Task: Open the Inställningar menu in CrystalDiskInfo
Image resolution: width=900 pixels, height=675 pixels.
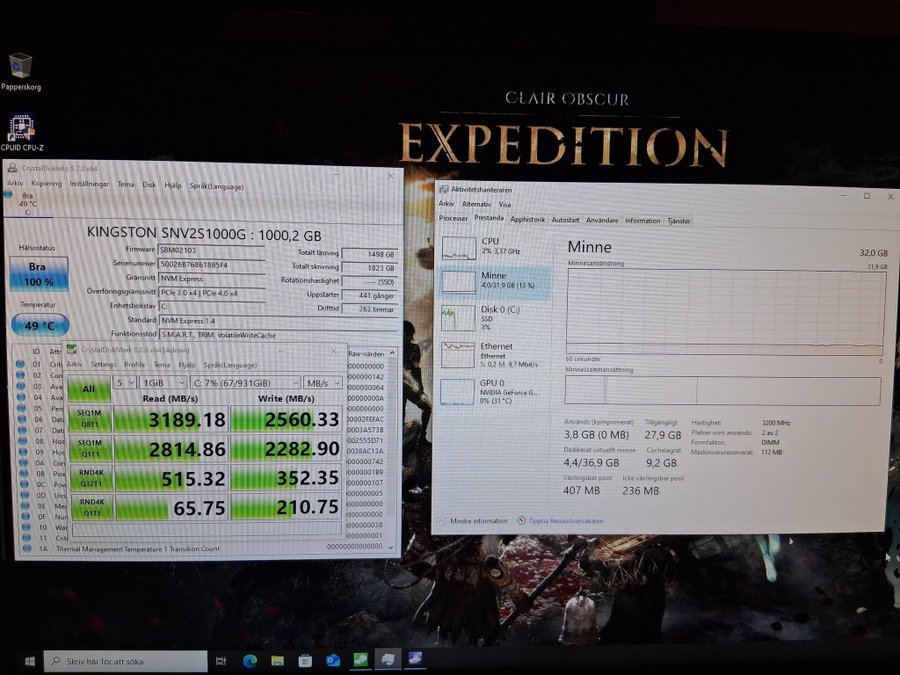Action: tap(89, 184)
